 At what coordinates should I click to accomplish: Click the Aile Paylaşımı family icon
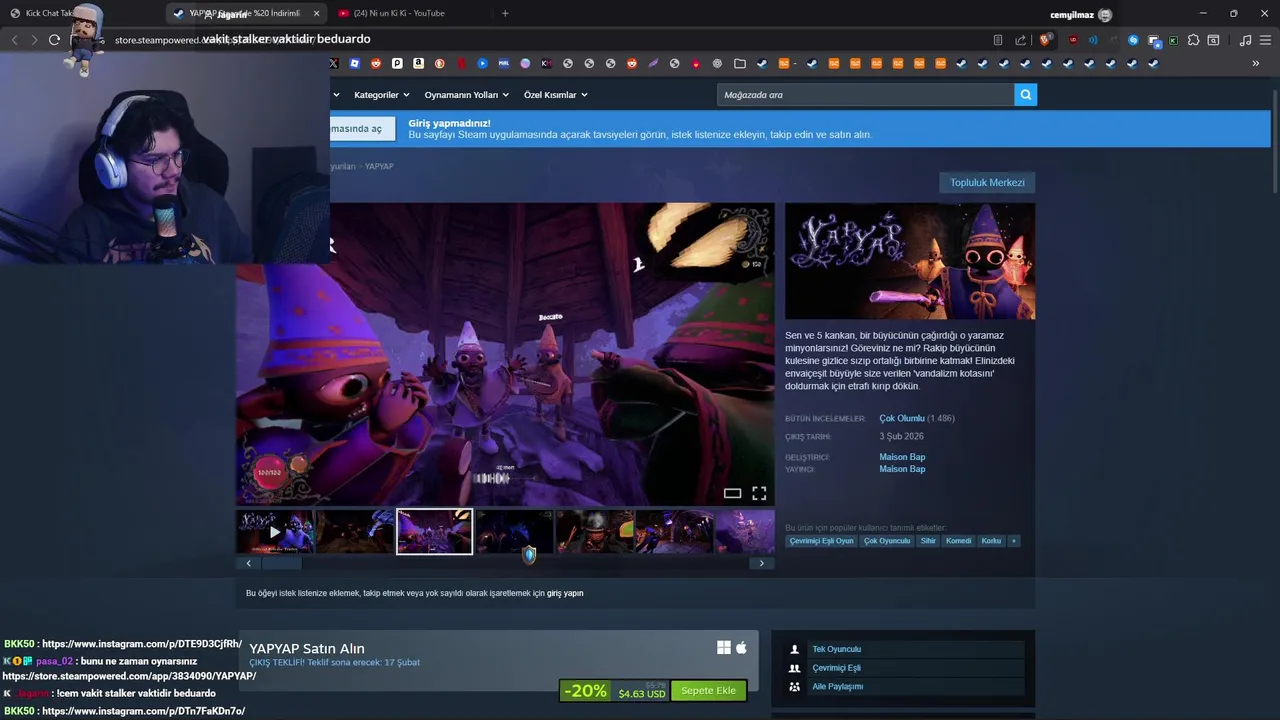(x=795, y=687)
